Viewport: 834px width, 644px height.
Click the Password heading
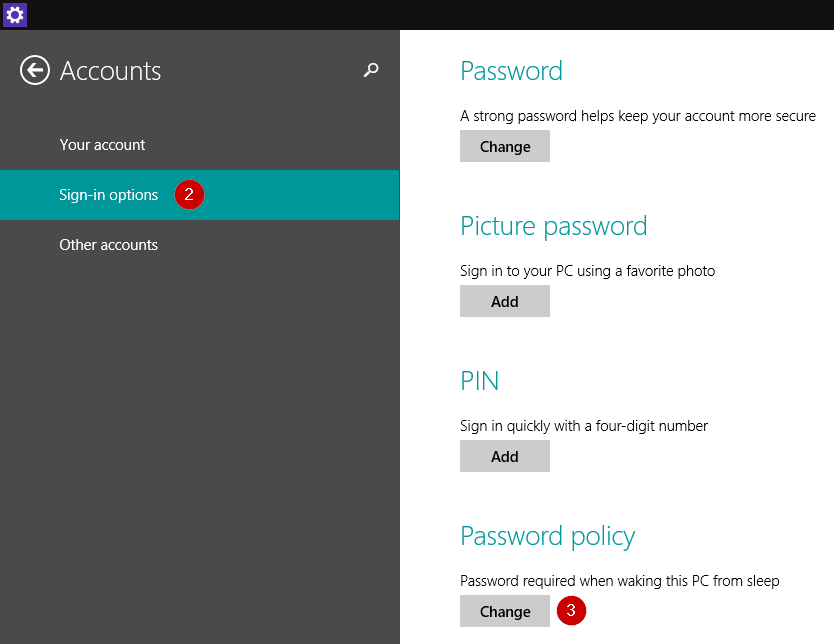(x=511, y=71)
